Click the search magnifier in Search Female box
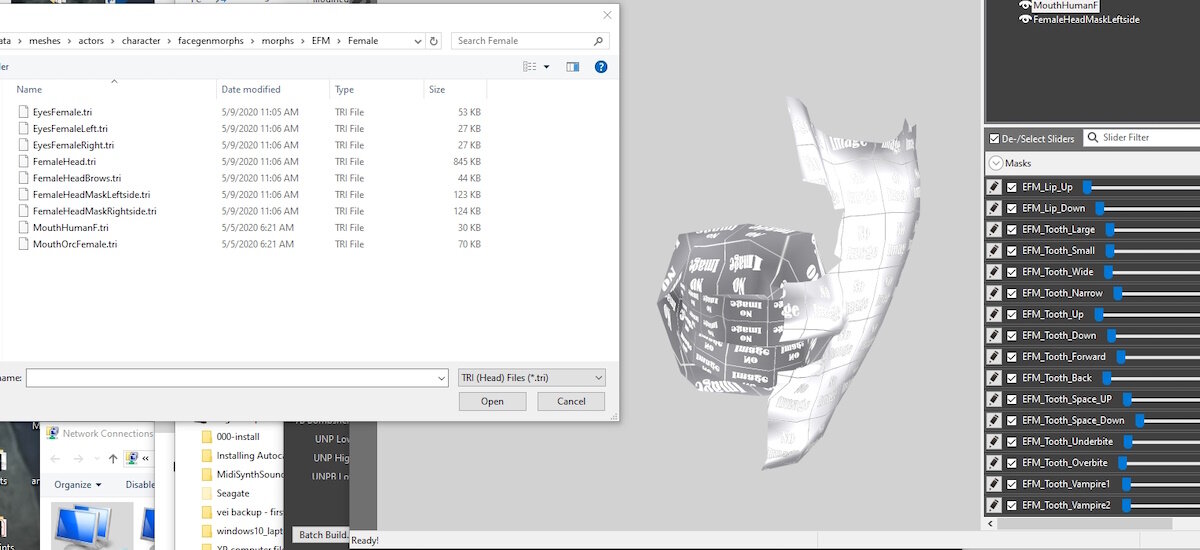1200x550 pixels. click(x=598, y=41)
